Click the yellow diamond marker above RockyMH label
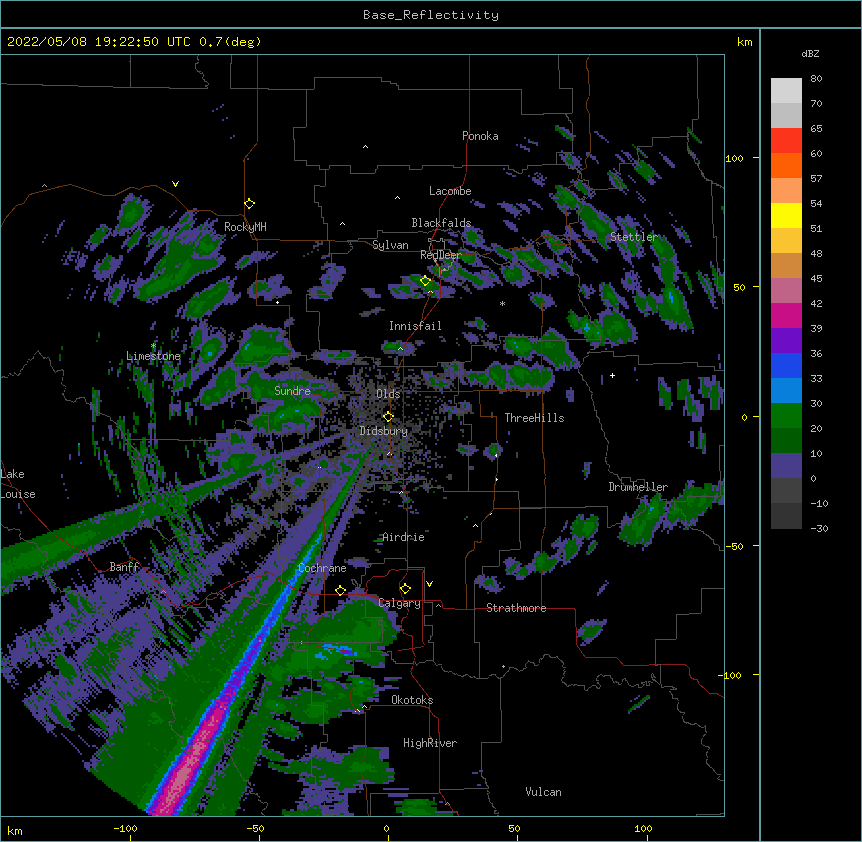The height and width of the screenshot is (842, 862). pos(250,204)
